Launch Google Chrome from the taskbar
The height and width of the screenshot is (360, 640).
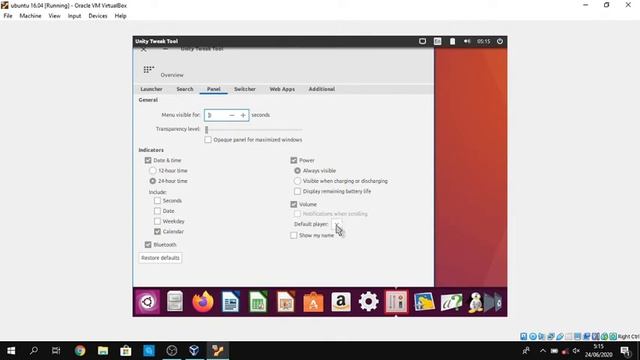[80, 351]
